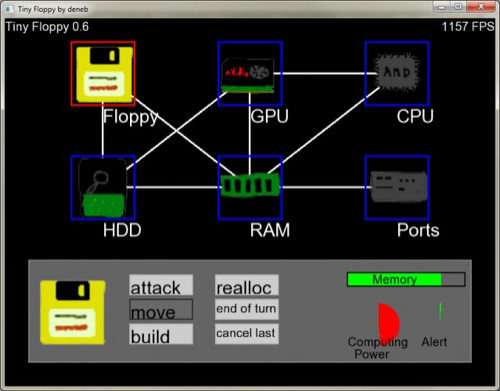Click the Ports label text
The image size is (500, 391).
pyautogui.click(x=418, y=230)
